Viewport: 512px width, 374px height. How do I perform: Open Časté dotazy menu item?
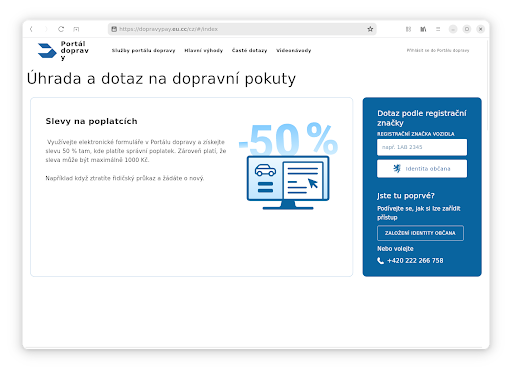click(249, 51)
